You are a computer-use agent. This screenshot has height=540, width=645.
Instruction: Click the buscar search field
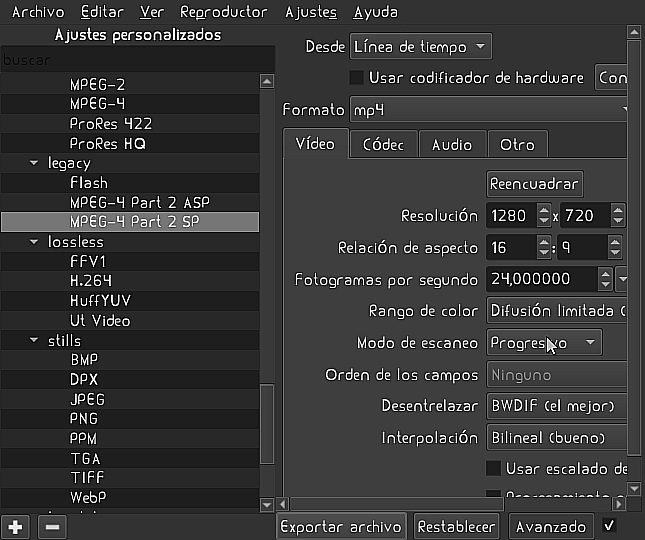(130, 59)
